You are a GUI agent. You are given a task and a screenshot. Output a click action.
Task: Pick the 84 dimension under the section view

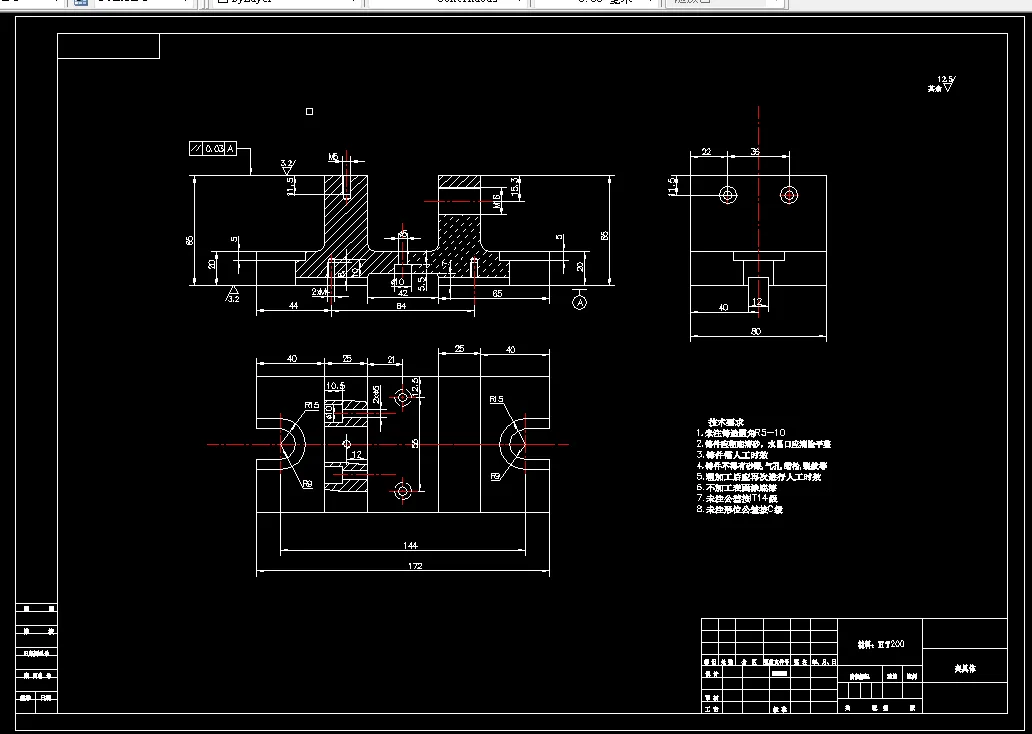coord(401,306)
